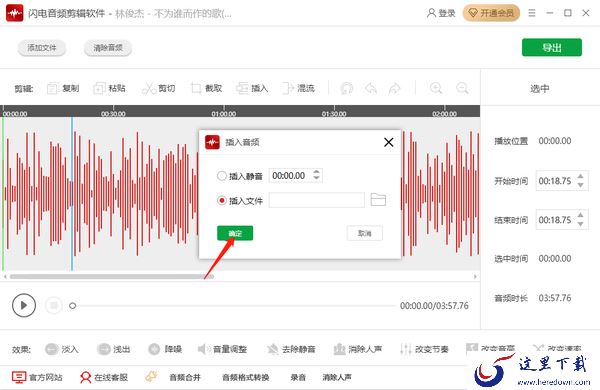This screenshot has width=600, height=390.
Task: Click the horizontal waveform scrollbar
Action: [x=112, y=276]
